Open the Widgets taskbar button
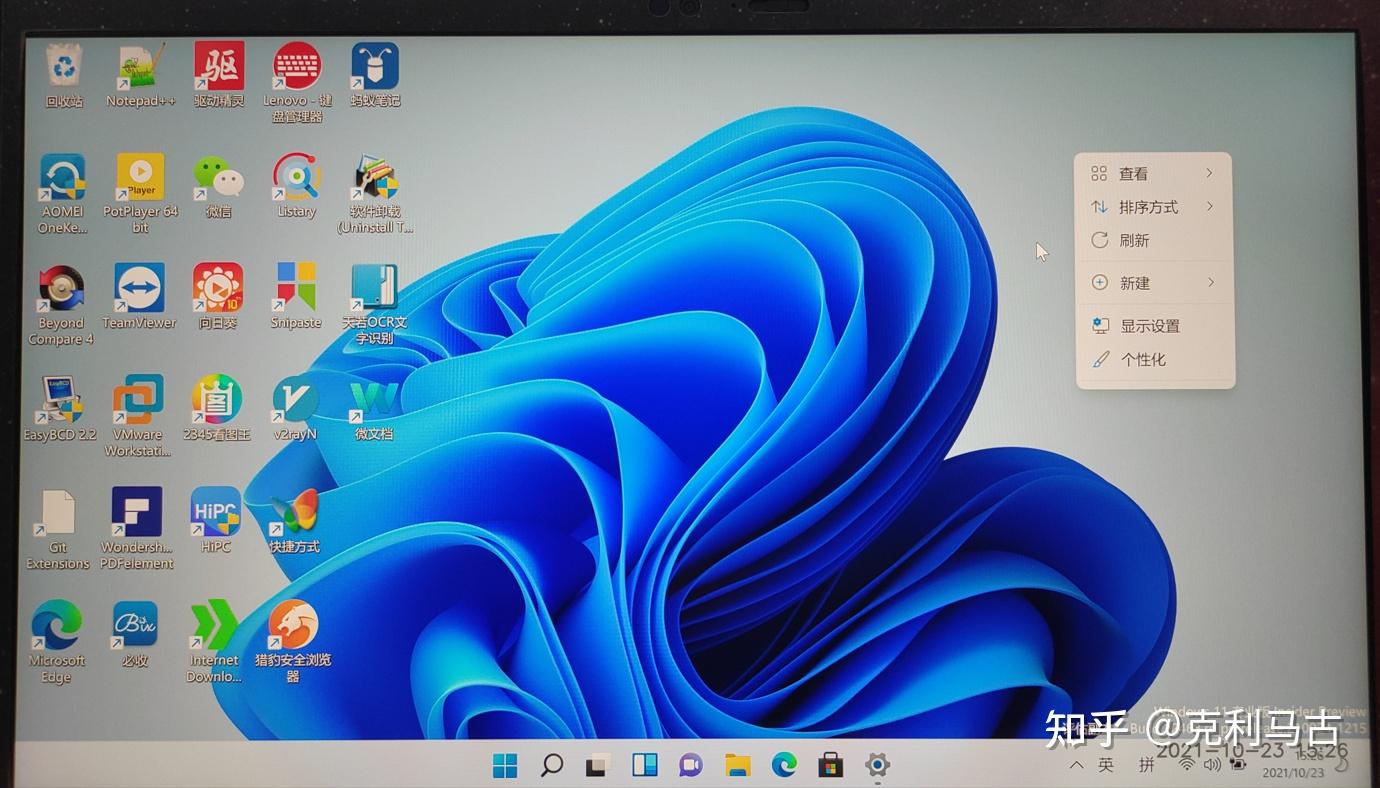 pos(645,766)
